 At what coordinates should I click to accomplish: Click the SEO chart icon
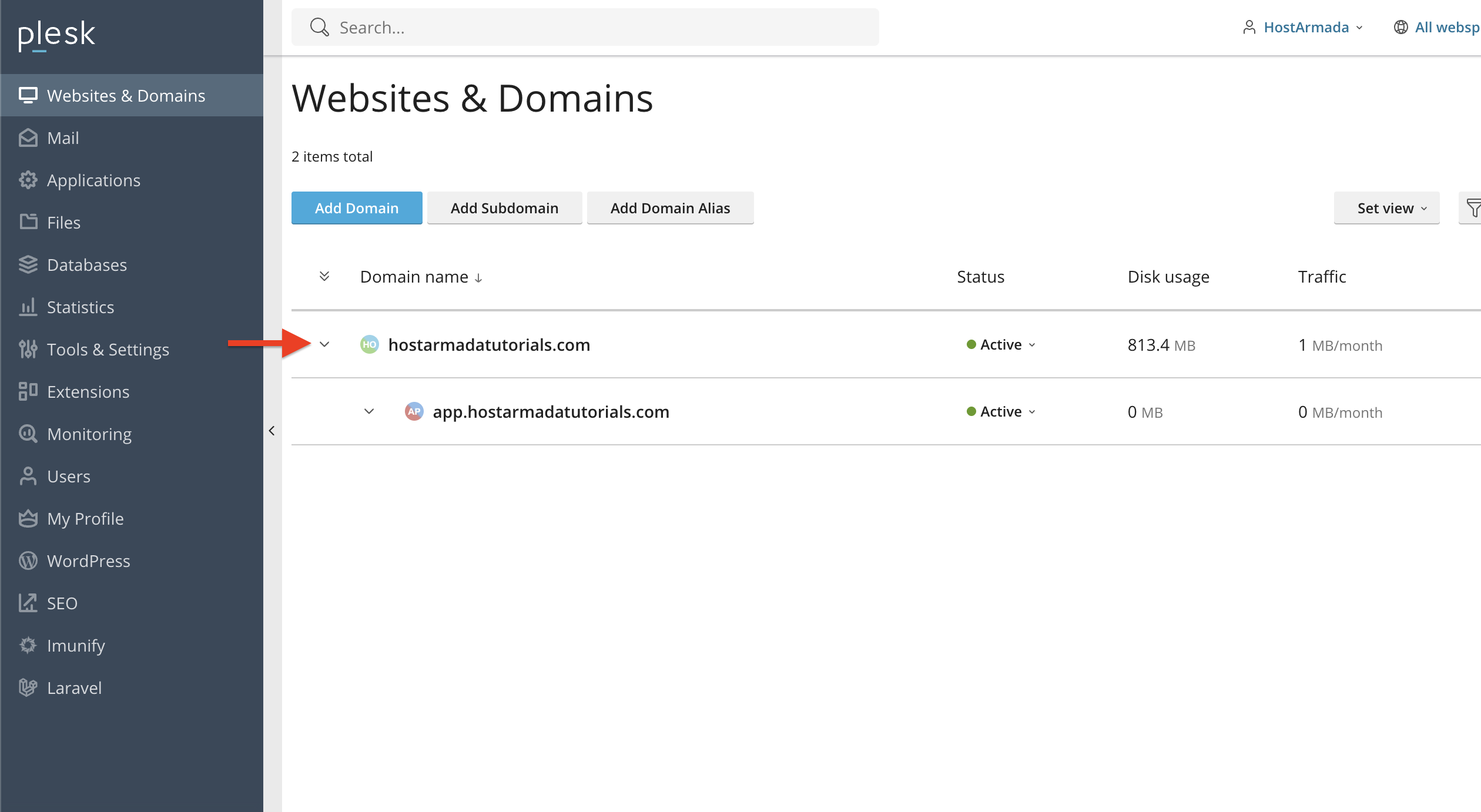[28, 603]
